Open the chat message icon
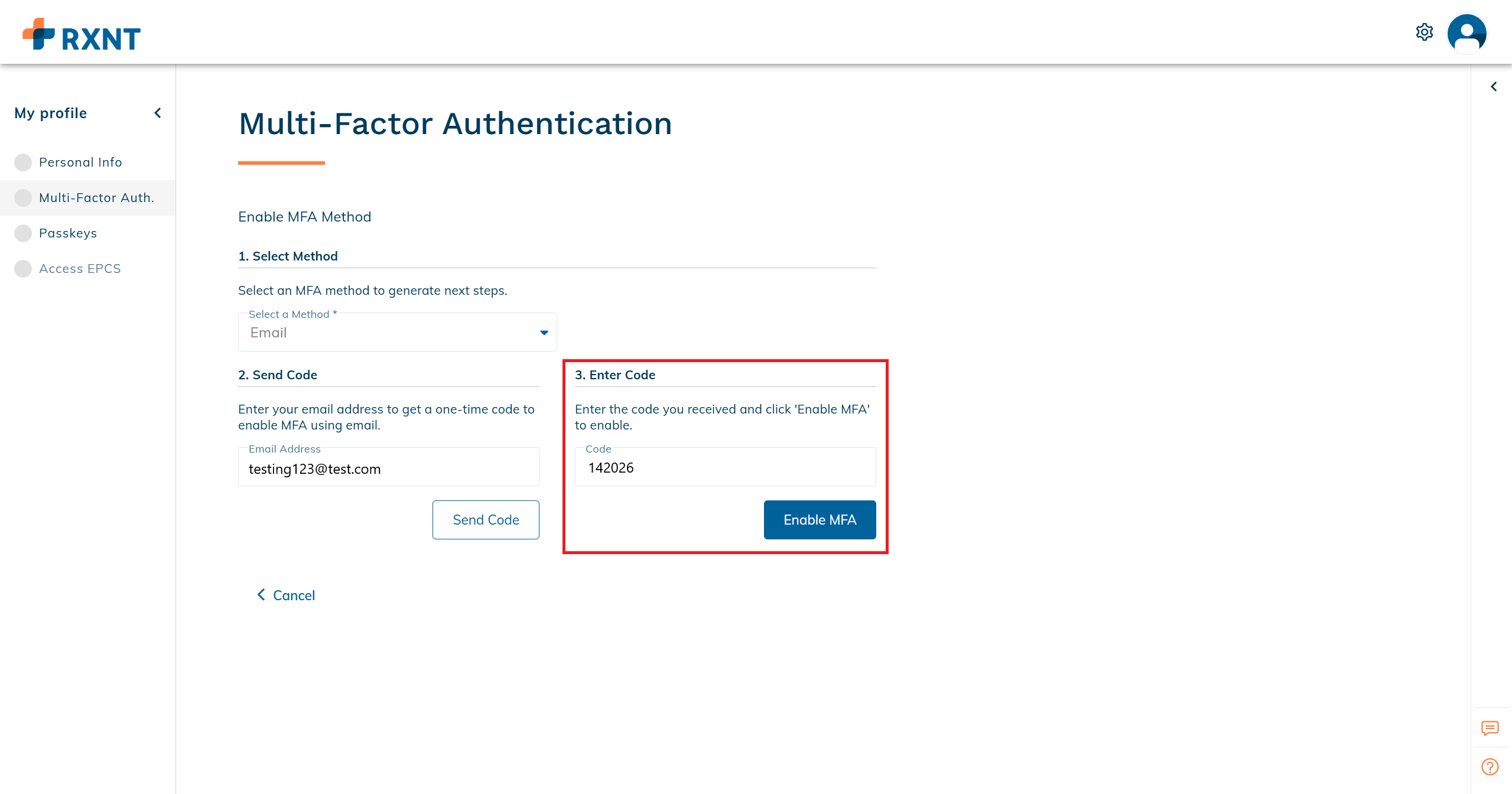1512x794 pixels. [x=1490, y=728]
